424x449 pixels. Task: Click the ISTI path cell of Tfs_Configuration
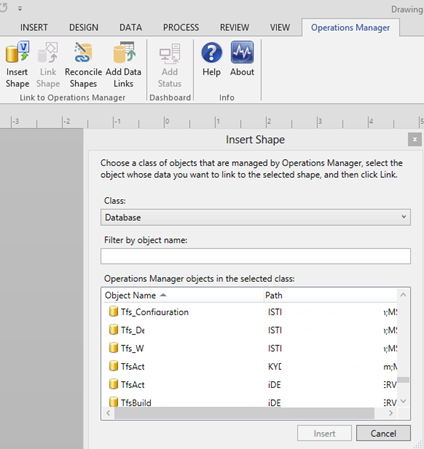275,312
